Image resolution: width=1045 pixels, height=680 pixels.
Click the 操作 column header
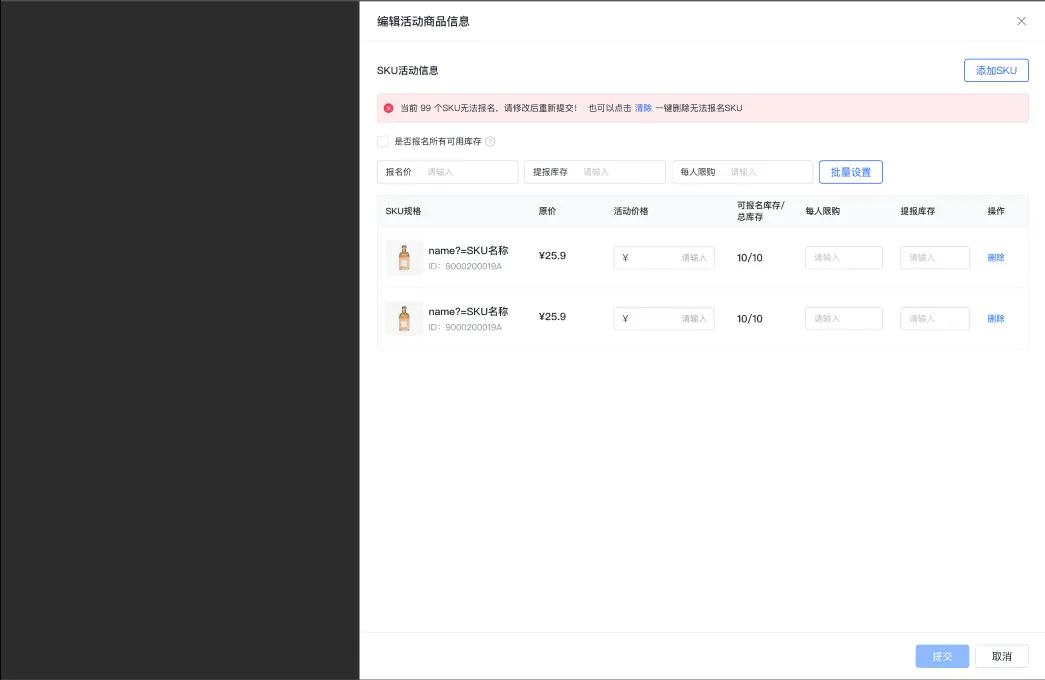996,211
